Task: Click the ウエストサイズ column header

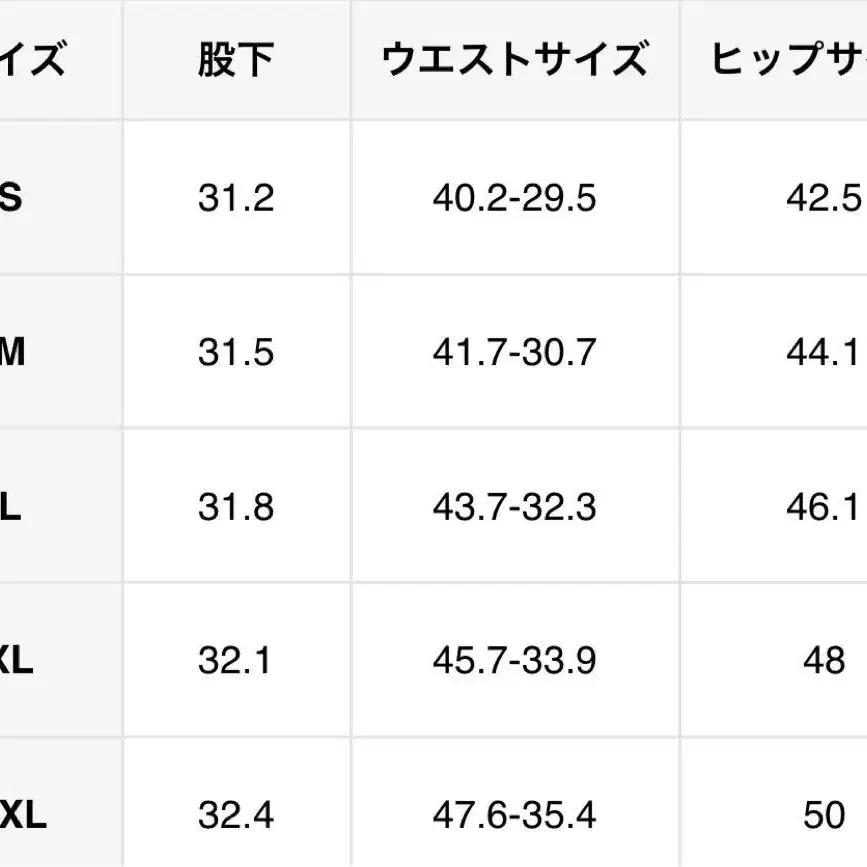Action: coord(515,62)
